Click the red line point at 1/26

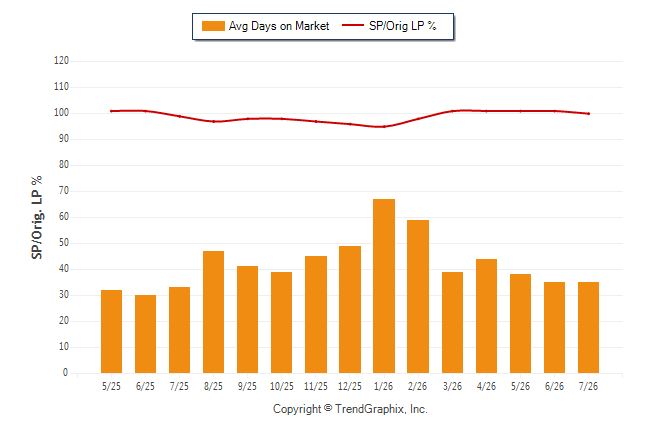point(384,127)
